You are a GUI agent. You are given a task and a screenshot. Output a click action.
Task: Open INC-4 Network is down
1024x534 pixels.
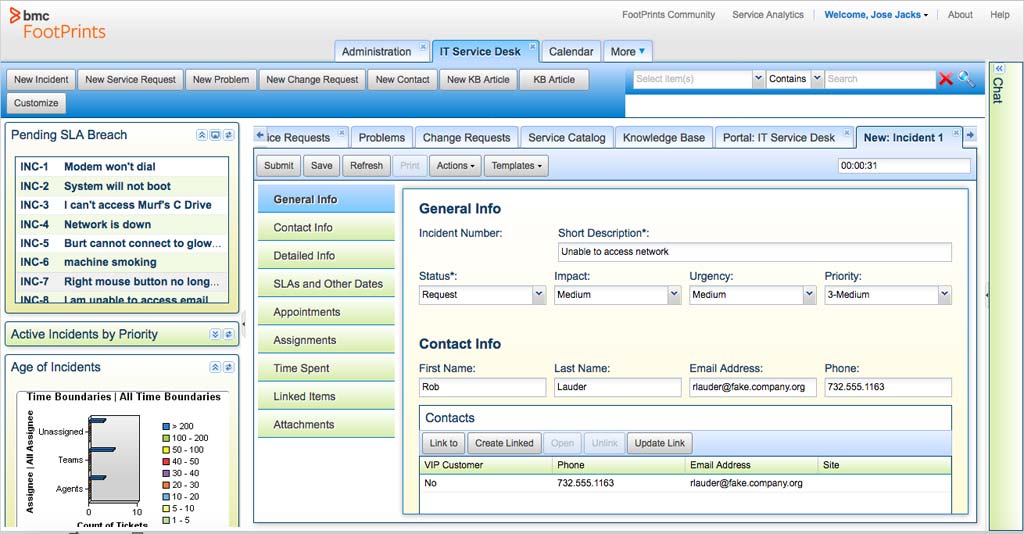122,225
